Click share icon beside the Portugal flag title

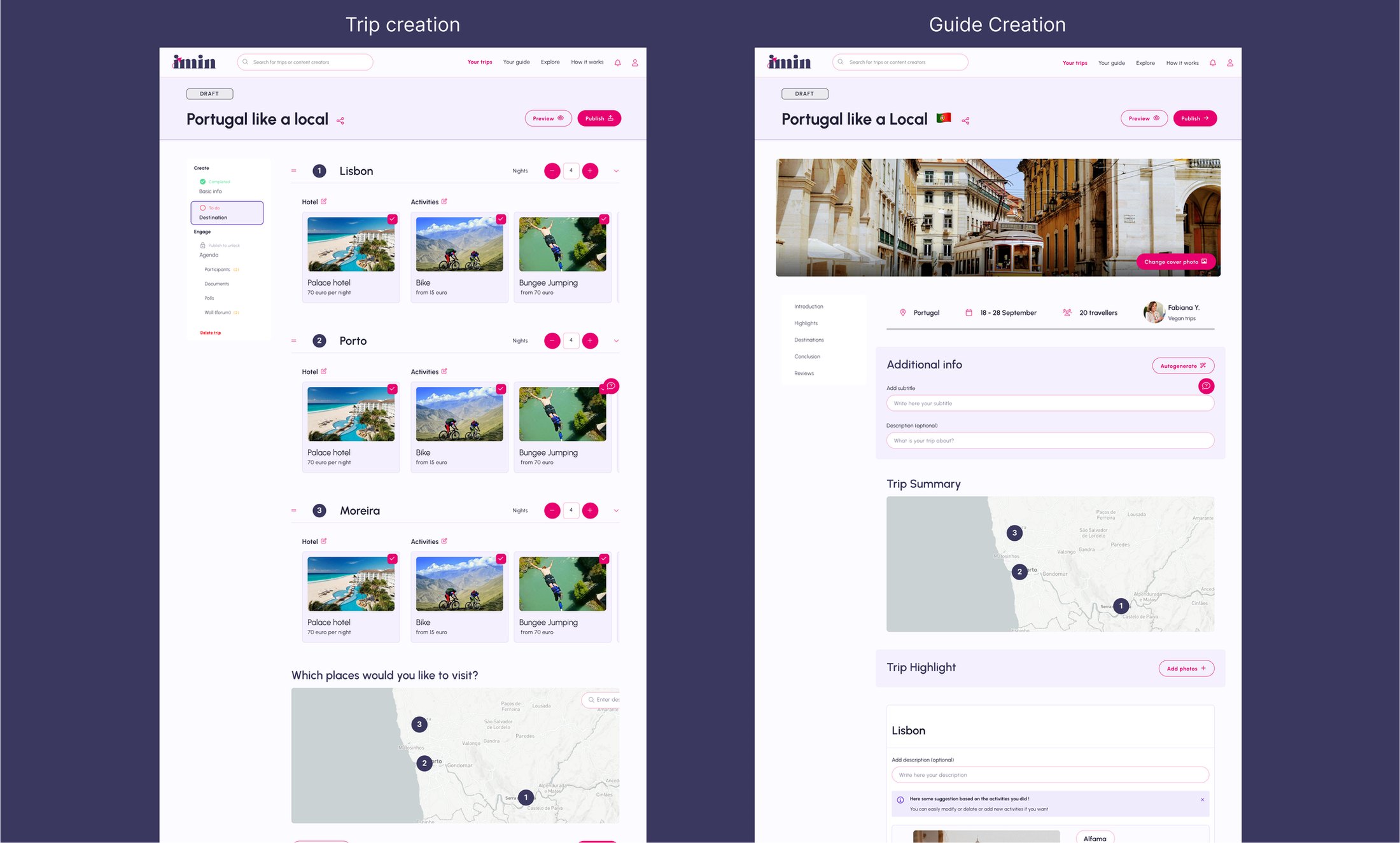965,121
